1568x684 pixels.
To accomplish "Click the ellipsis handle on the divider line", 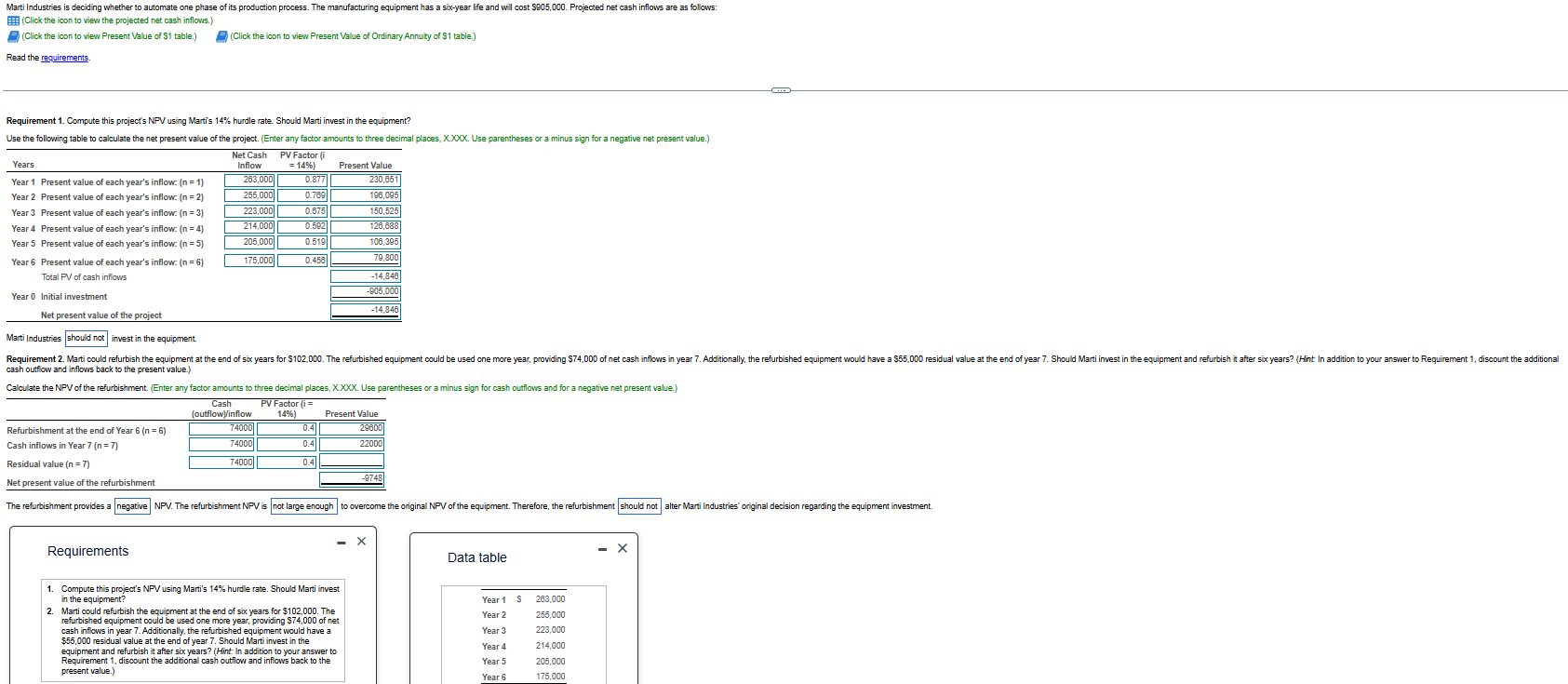I will coord(781,90).
